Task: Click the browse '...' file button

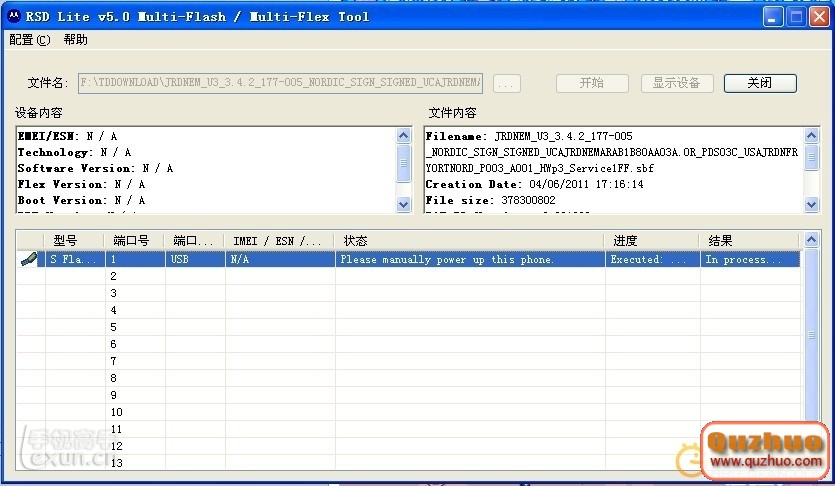Action: [x=506, y=84]
